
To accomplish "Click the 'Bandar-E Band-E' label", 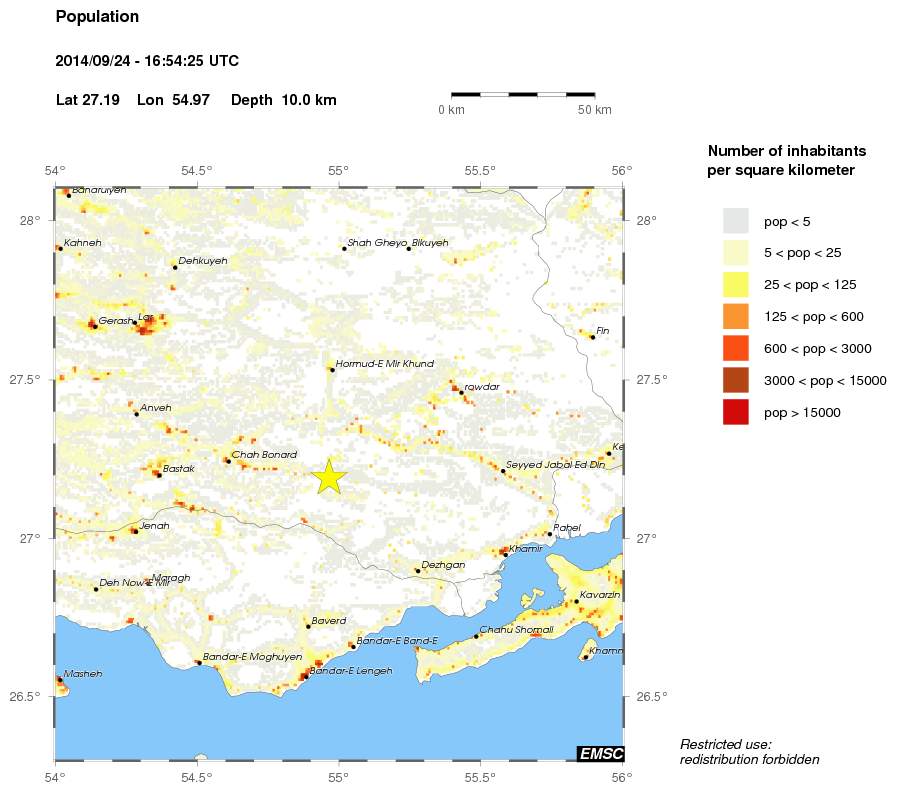I will [397, 641].
